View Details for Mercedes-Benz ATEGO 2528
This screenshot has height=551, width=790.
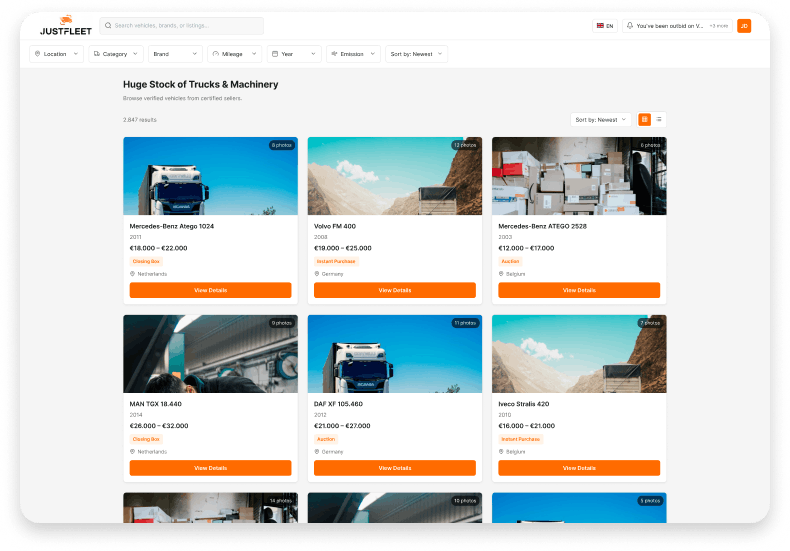click(x=579, y=290)
